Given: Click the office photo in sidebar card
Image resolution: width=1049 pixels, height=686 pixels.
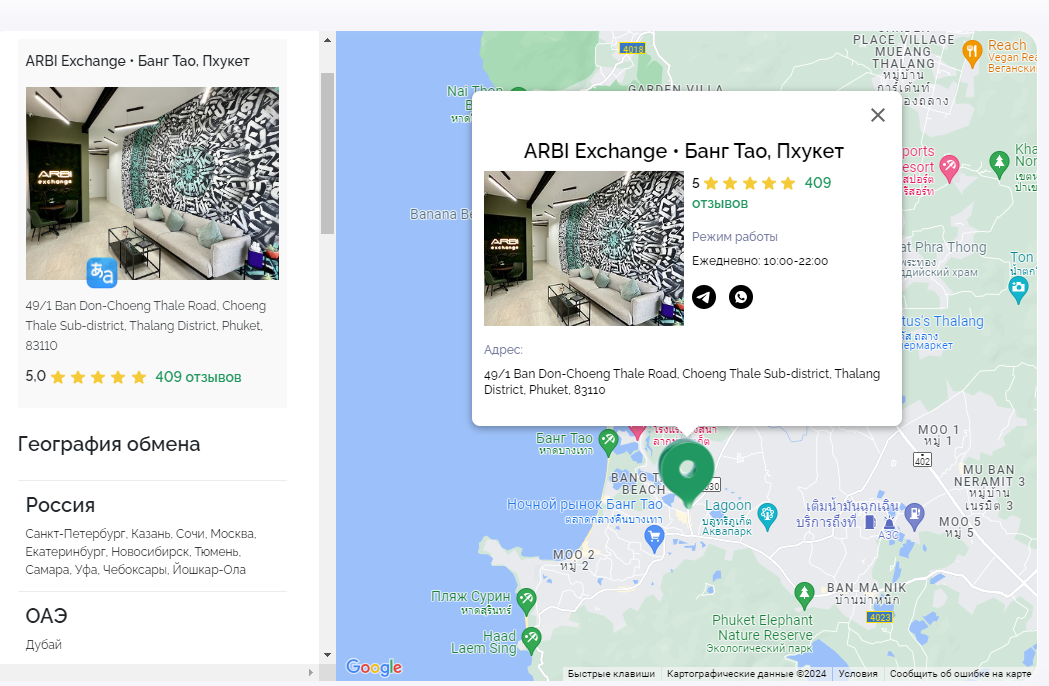Looking at the screenshot, I should (x=153, y=183).
